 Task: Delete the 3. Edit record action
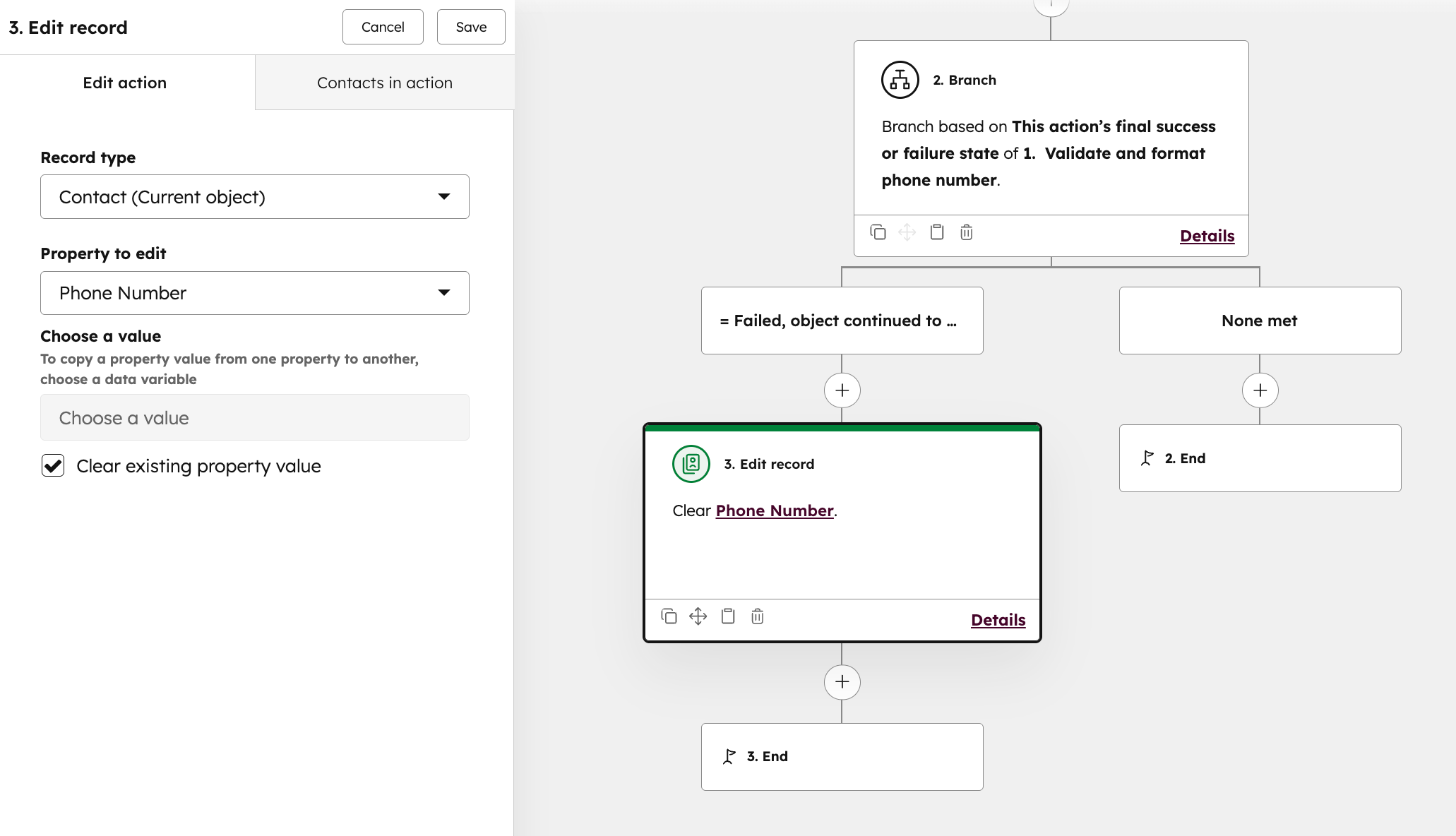pyautogui.click(x=757, y=616)
